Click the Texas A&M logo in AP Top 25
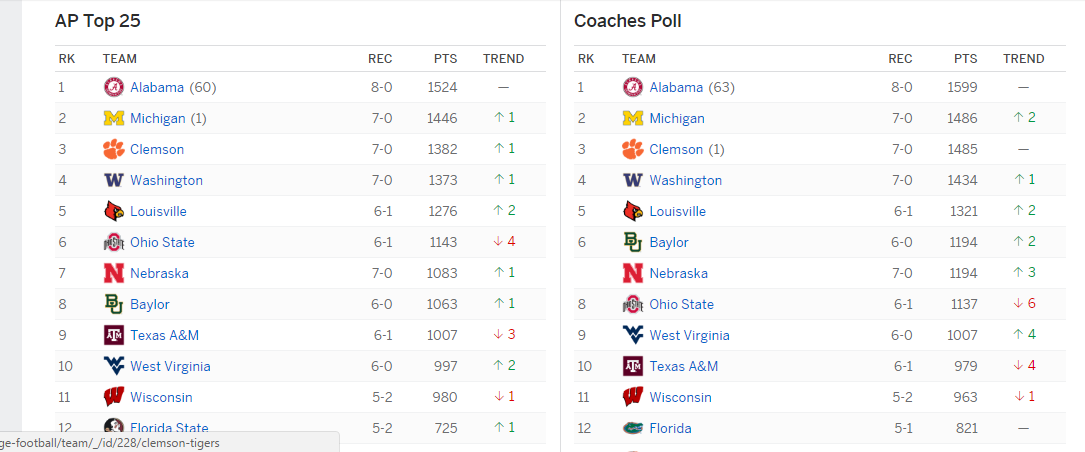The image size is (1085, 452). pos(113,335)
